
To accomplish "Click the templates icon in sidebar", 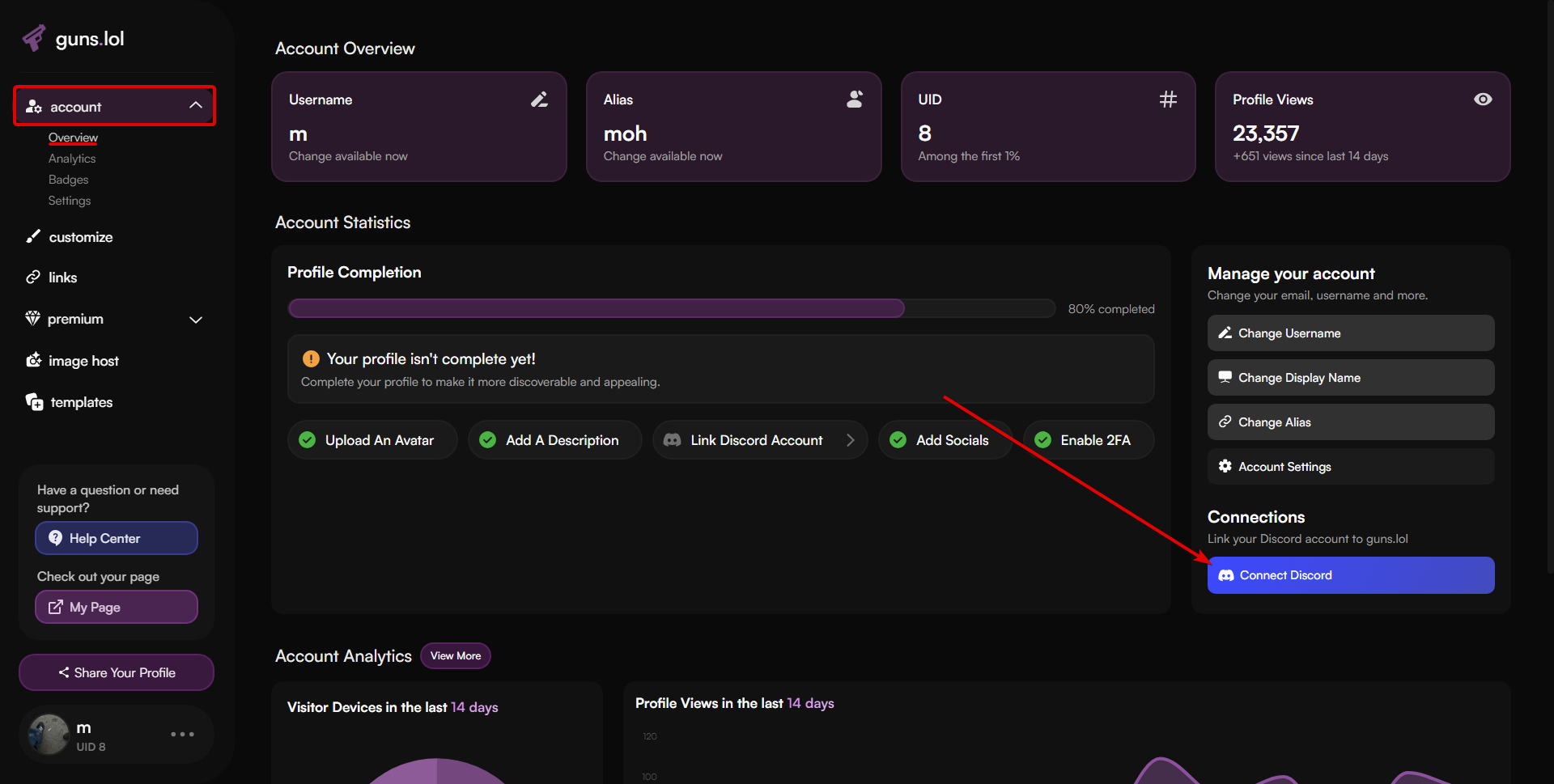I will click(34, 401).
